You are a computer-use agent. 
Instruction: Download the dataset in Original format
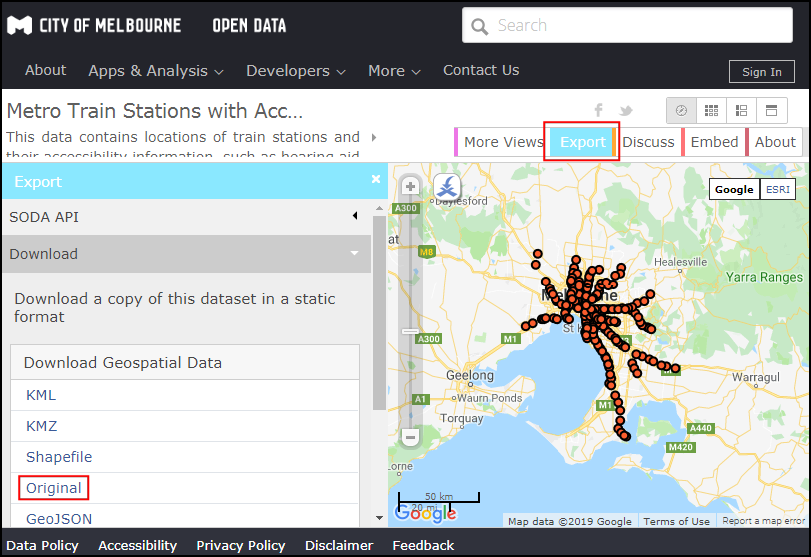click(54, 488)
